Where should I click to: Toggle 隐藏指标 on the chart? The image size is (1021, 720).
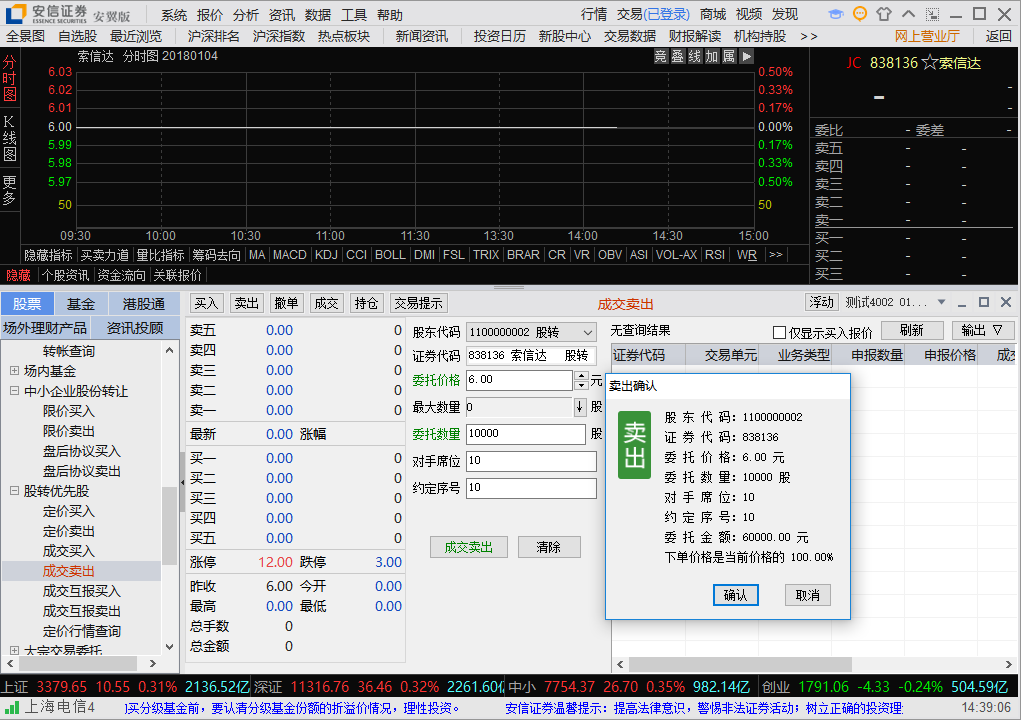click(48, 255)
